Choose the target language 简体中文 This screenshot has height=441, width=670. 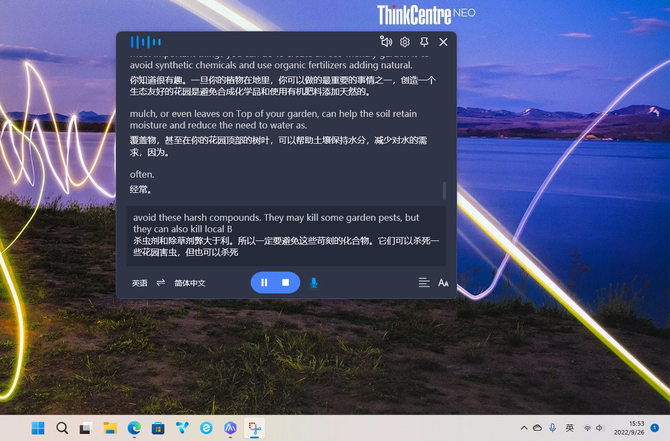click(190, 283)
